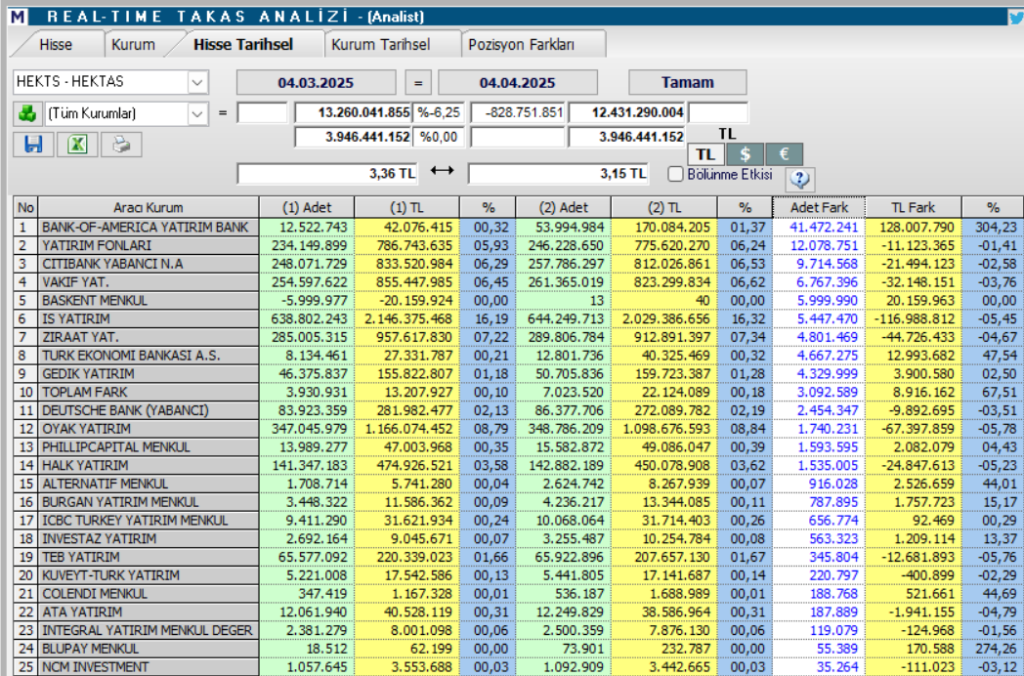Select ALTERNATIF MENKUL row
Screen dimensions: 1024x676
point(519,484)
